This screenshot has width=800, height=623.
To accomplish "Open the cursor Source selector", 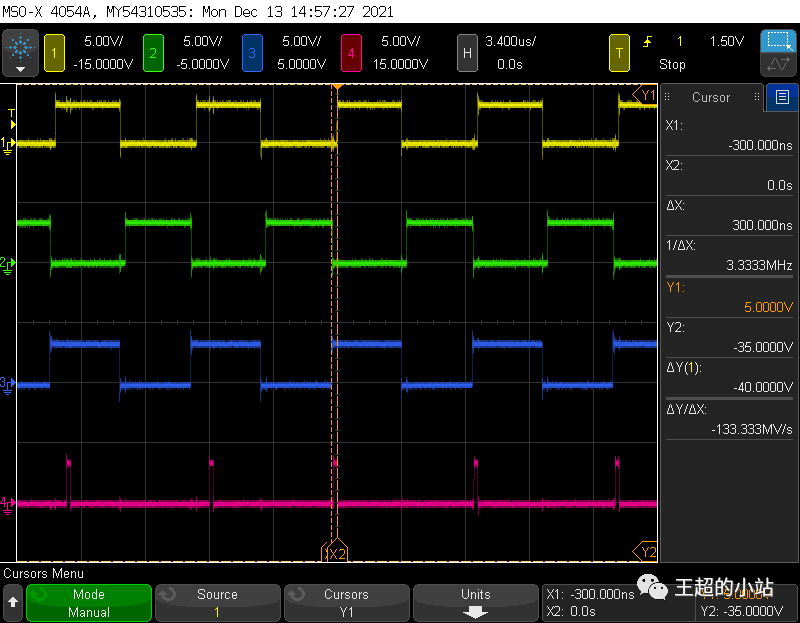I will point(217,603).
